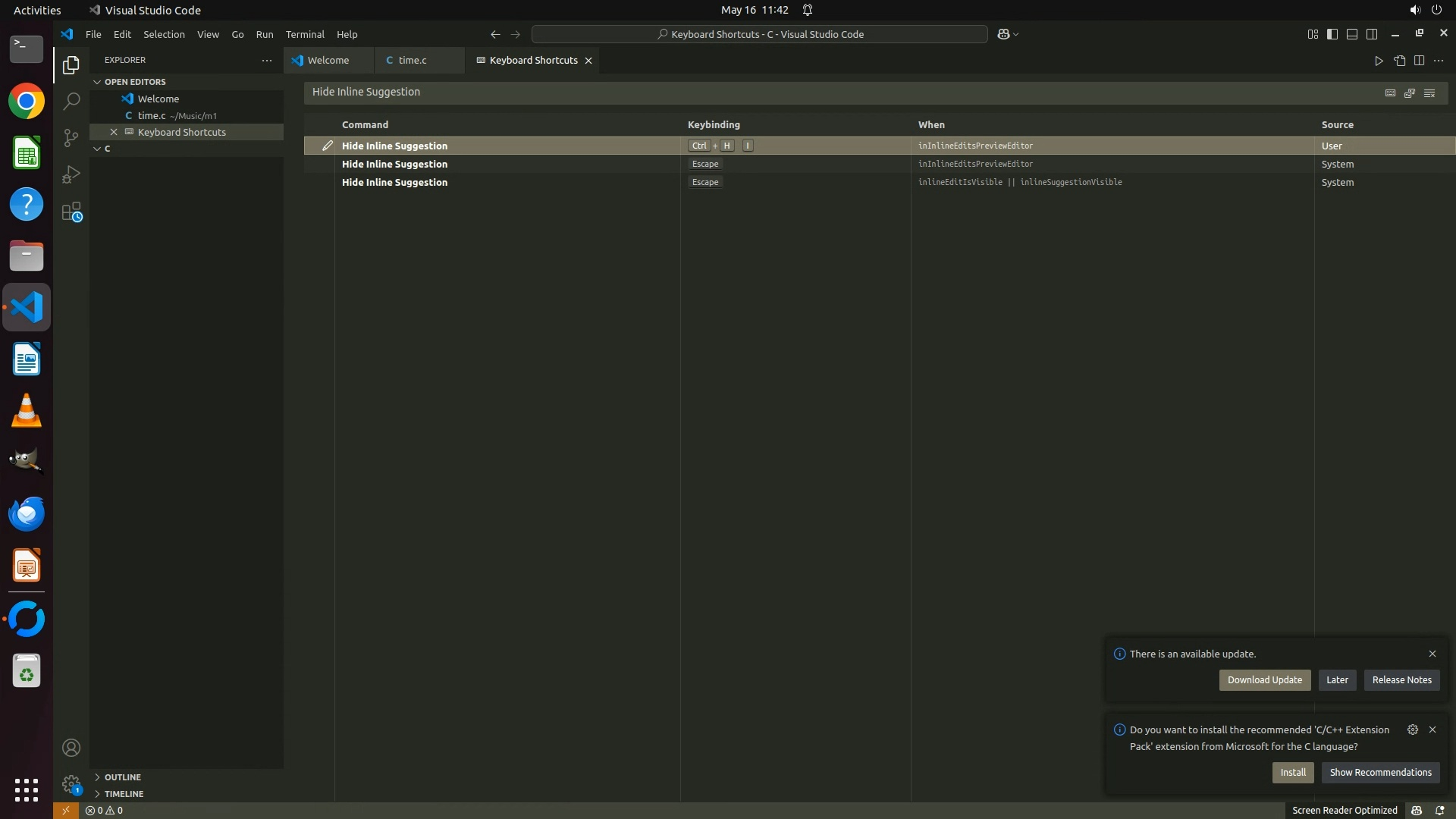Screen dimensions: 1456x819
Task: Open the Manage gear in activity bar
Action: pos(71,783)
